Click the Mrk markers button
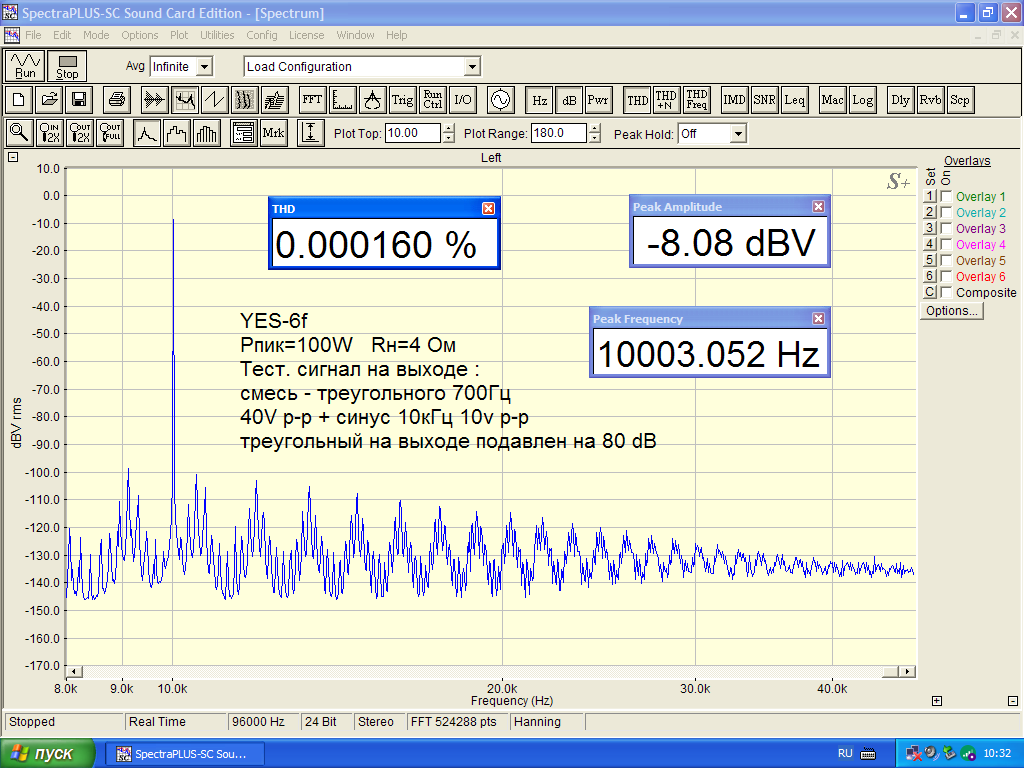 (x=274, y=133)
